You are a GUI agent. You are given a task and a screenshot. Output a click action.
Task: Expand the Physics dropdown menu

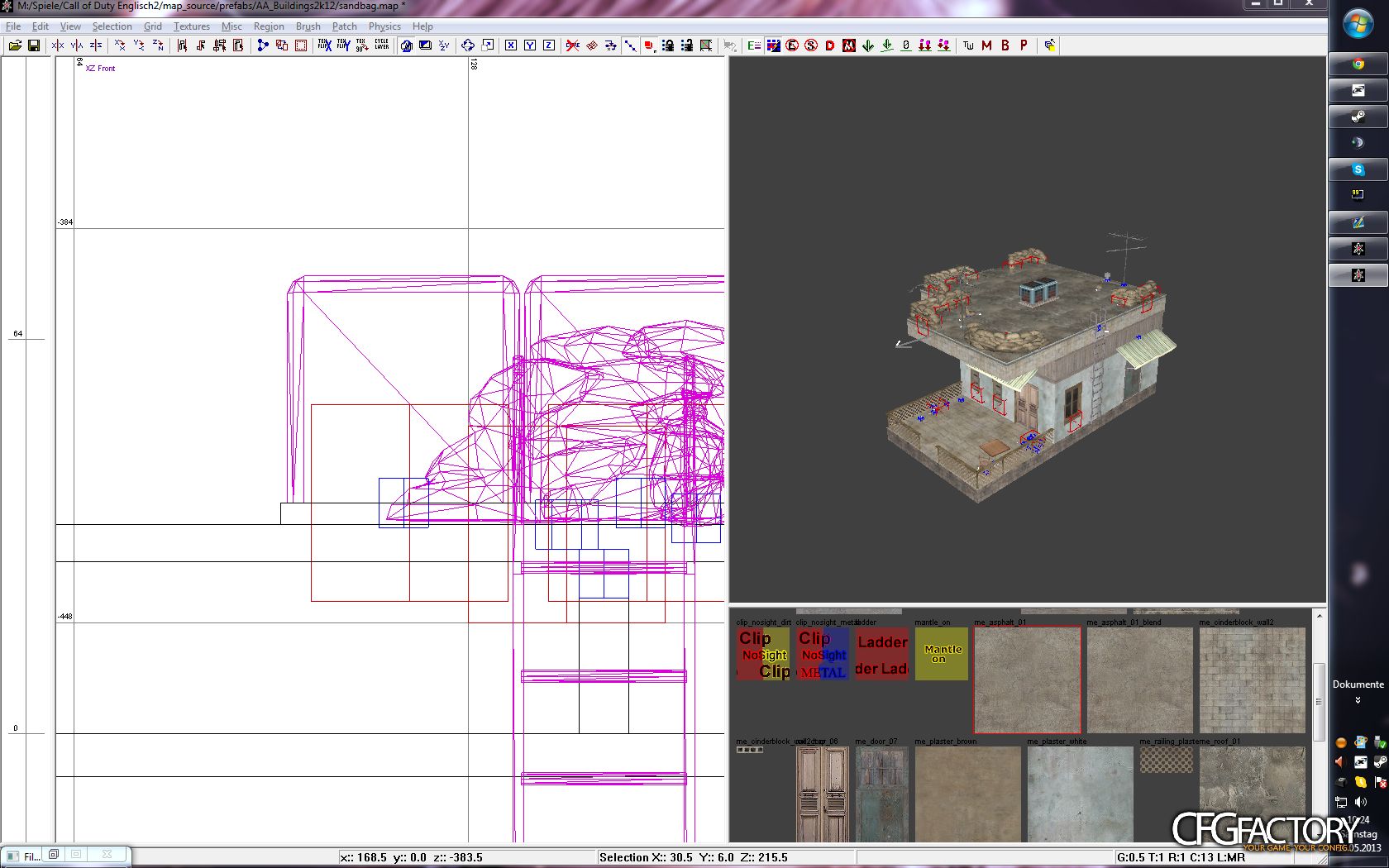(384, 26)
